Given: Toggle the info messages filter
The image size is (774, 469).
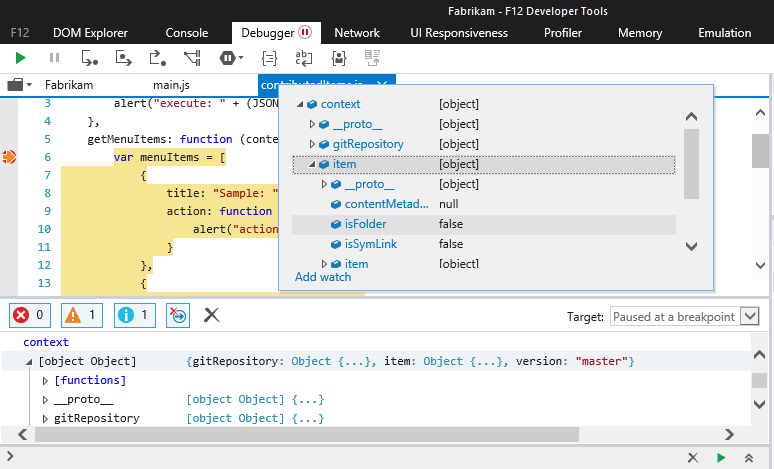Looking at the screenshot, I should [134, 316].
